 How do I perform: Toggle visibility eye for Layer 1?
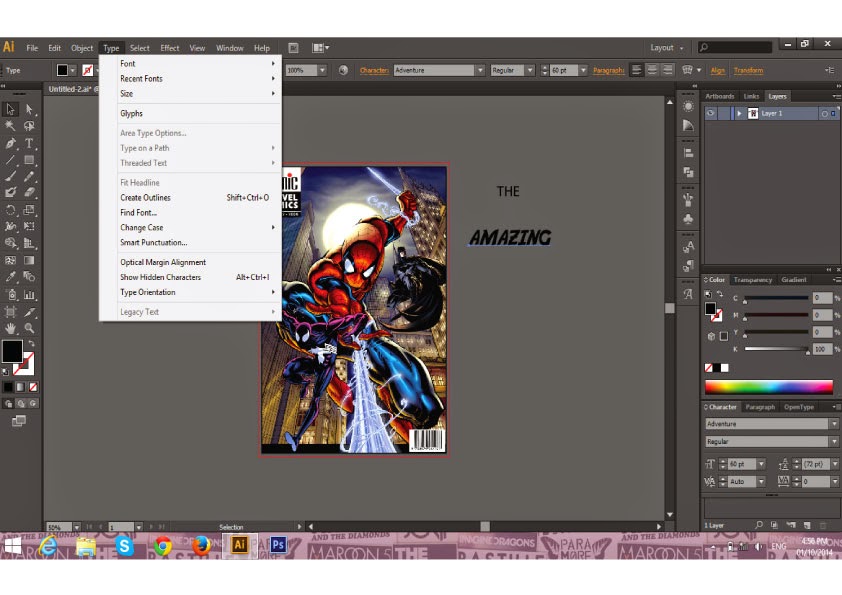click(x=710, y=113)
